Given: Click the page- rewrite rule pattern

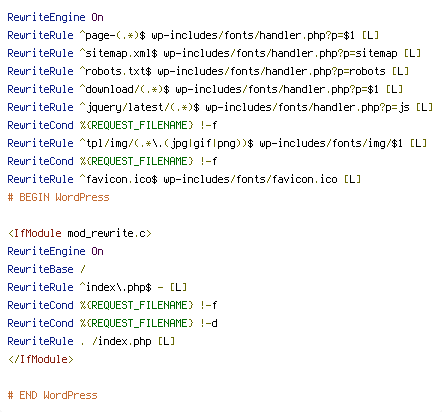Looking at the screenshot, I should click(x=113, y=35).
